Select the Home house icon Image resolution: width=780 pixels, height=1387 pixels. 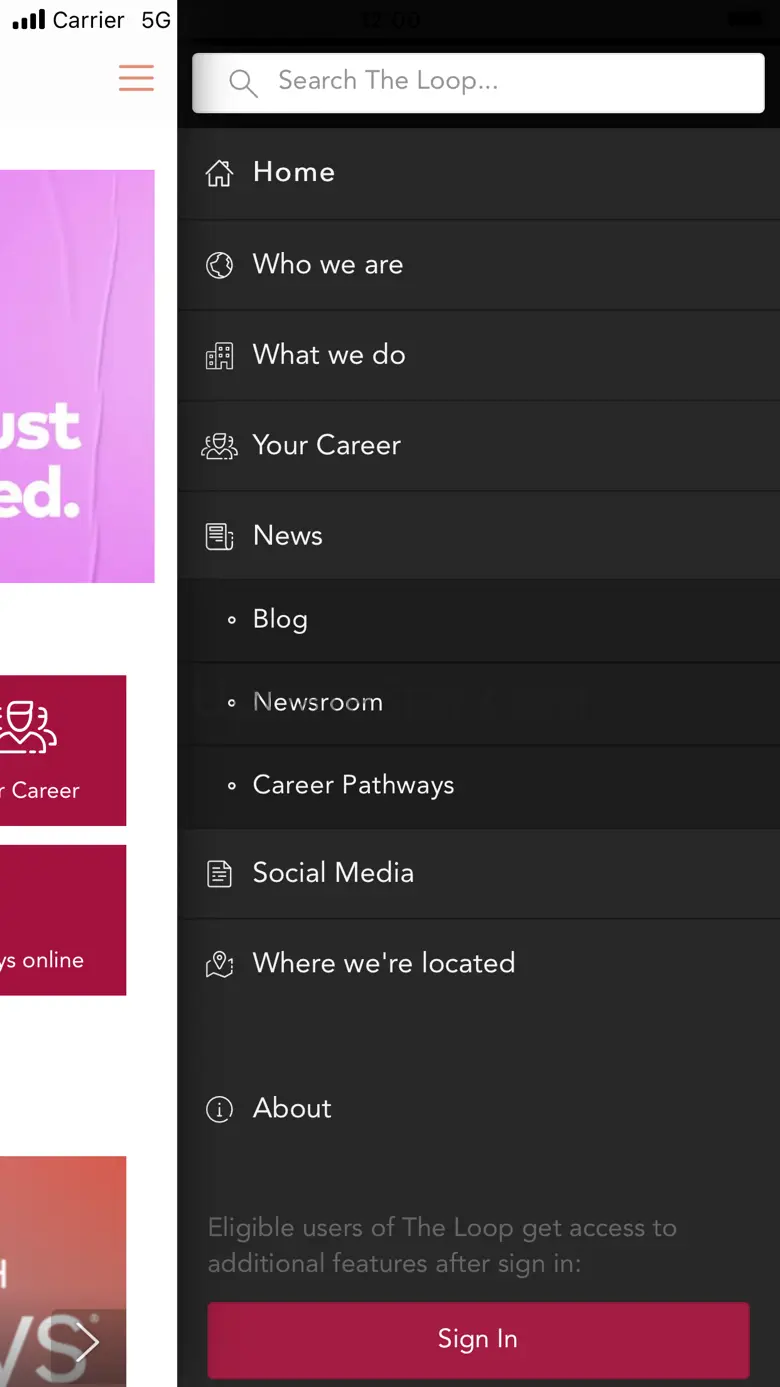pyautogui.click(x=219, y=173)
